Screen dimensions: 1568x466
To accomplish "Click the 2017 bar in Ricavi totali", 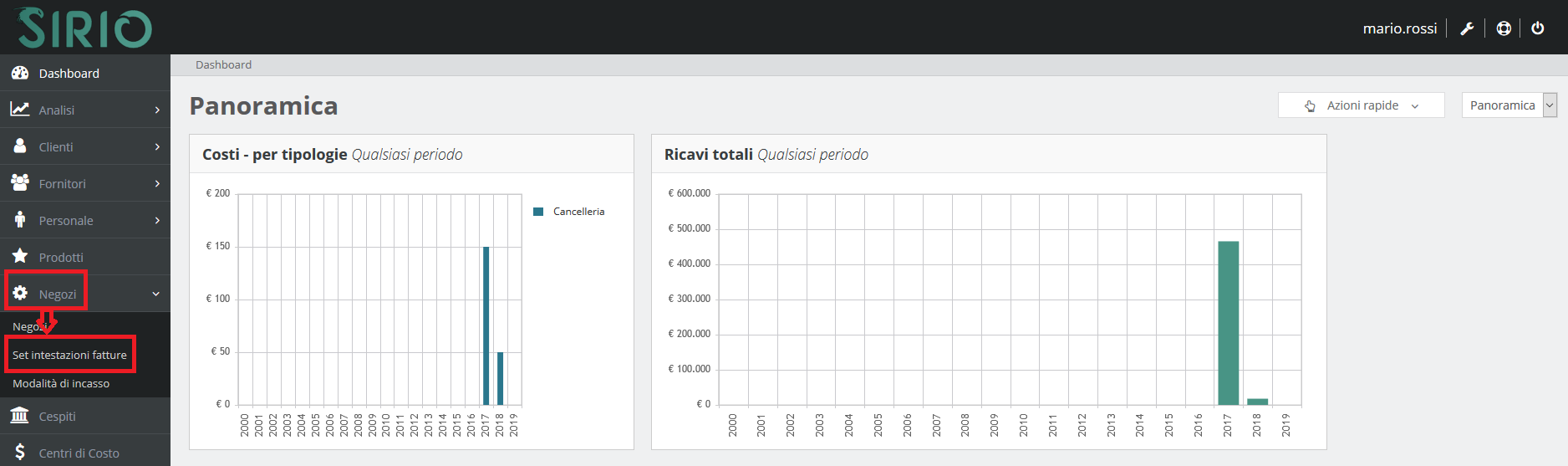I will pyautogui.click(x=1228, y=322).
